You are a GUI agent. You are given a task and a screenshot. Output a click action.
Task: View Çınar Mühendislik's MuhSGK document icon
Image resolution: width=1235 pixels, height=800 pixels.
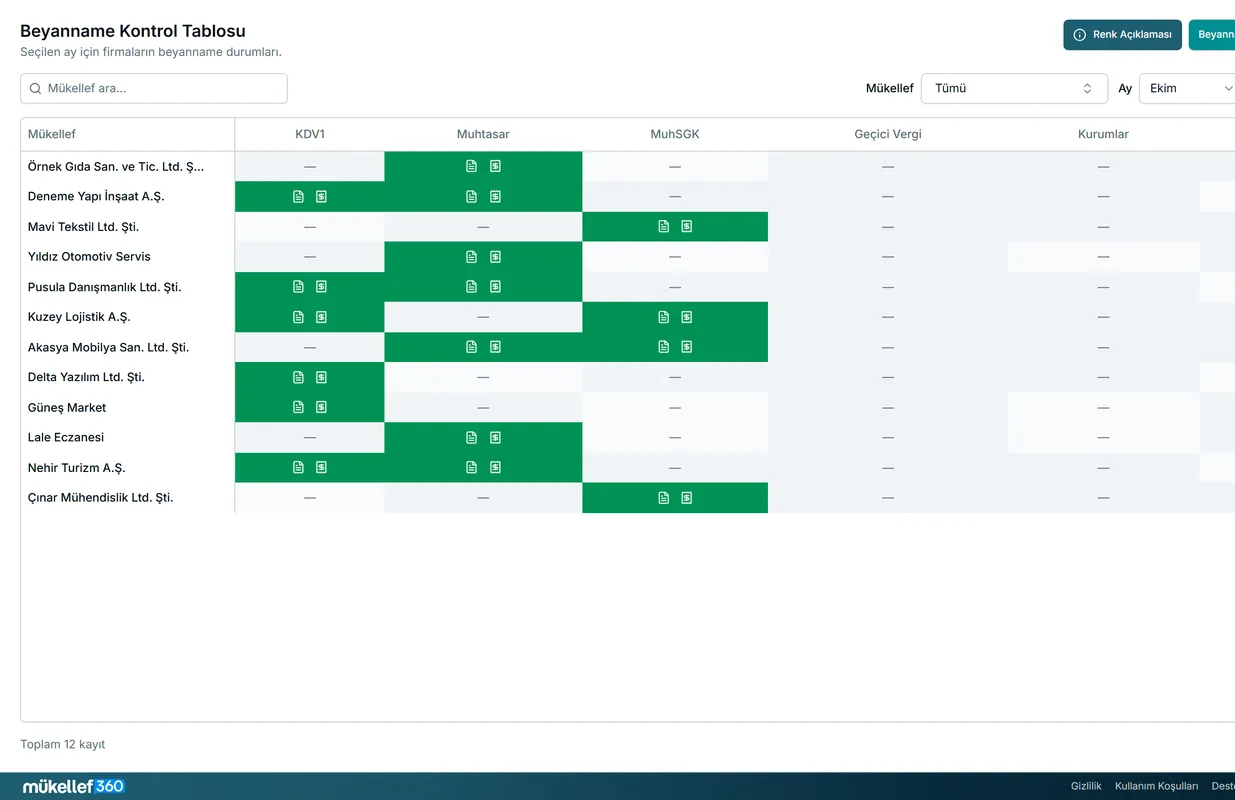point(664,498)
